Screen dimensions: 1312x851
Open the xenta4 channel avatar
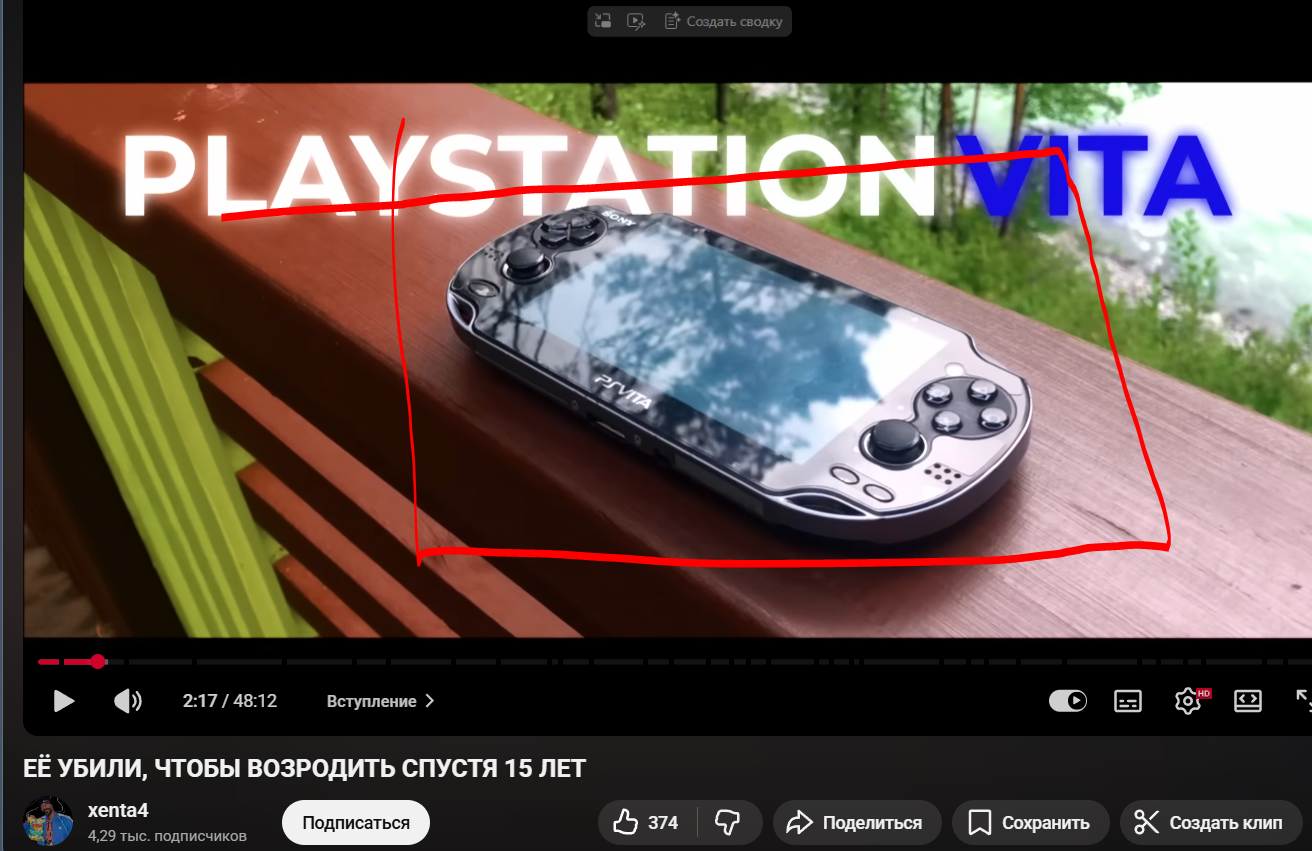pyautogui.click(x=48, y=821)
